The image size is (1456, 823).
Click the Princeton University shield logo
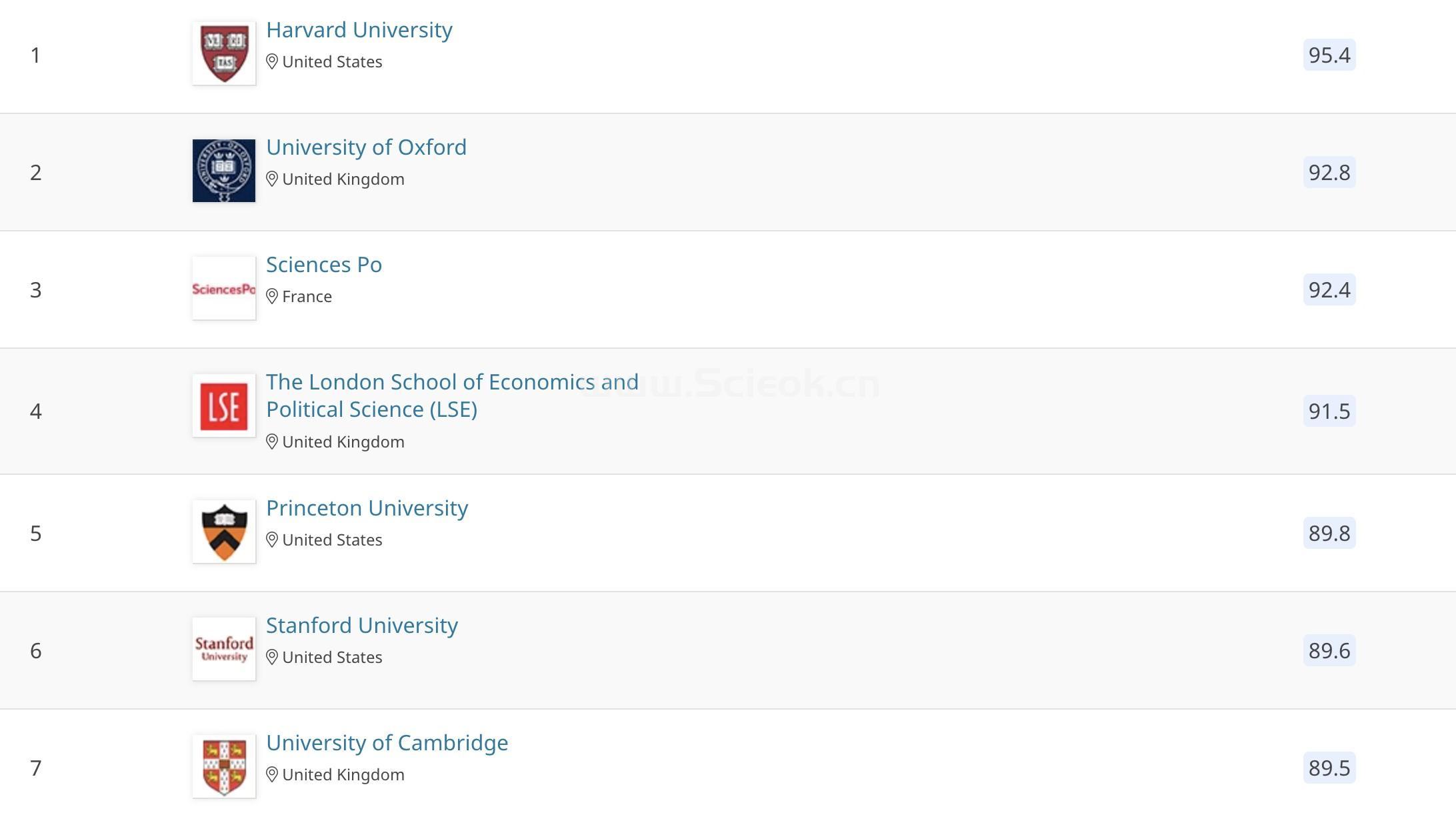coord(224,532)
